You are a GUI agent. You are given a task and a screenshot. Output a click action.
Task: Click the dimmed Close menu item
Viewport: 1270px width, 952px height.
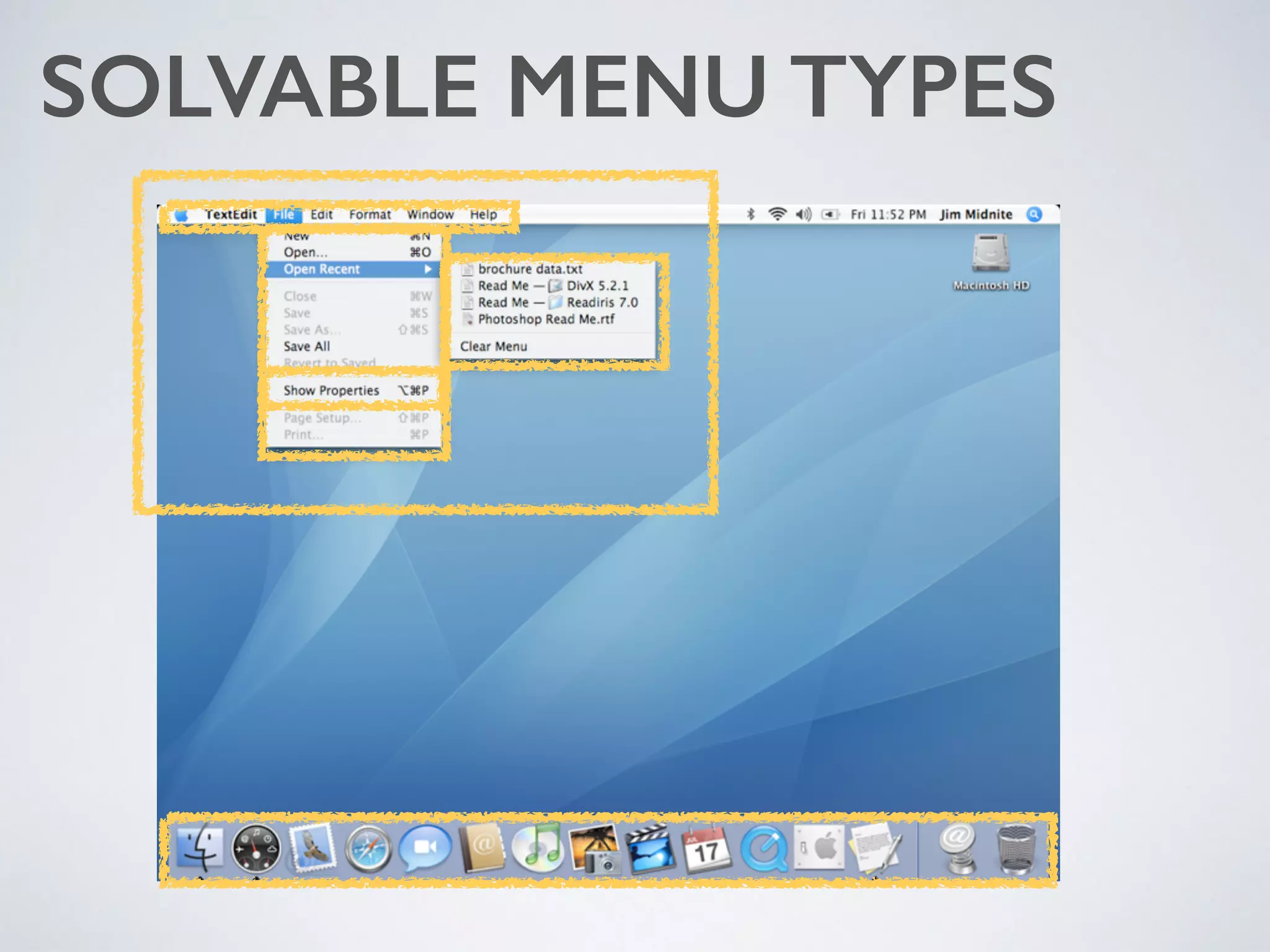353,296
